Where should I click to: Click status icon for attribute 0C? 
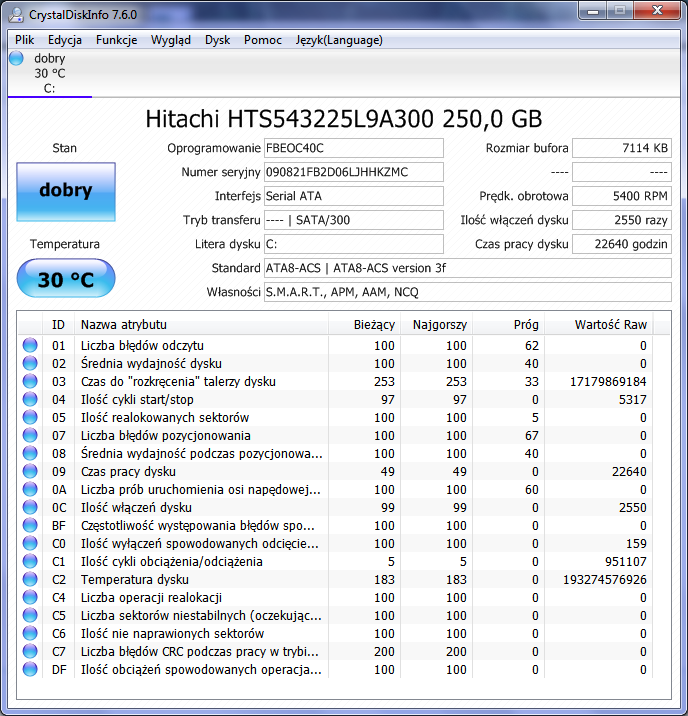(30, 507)
